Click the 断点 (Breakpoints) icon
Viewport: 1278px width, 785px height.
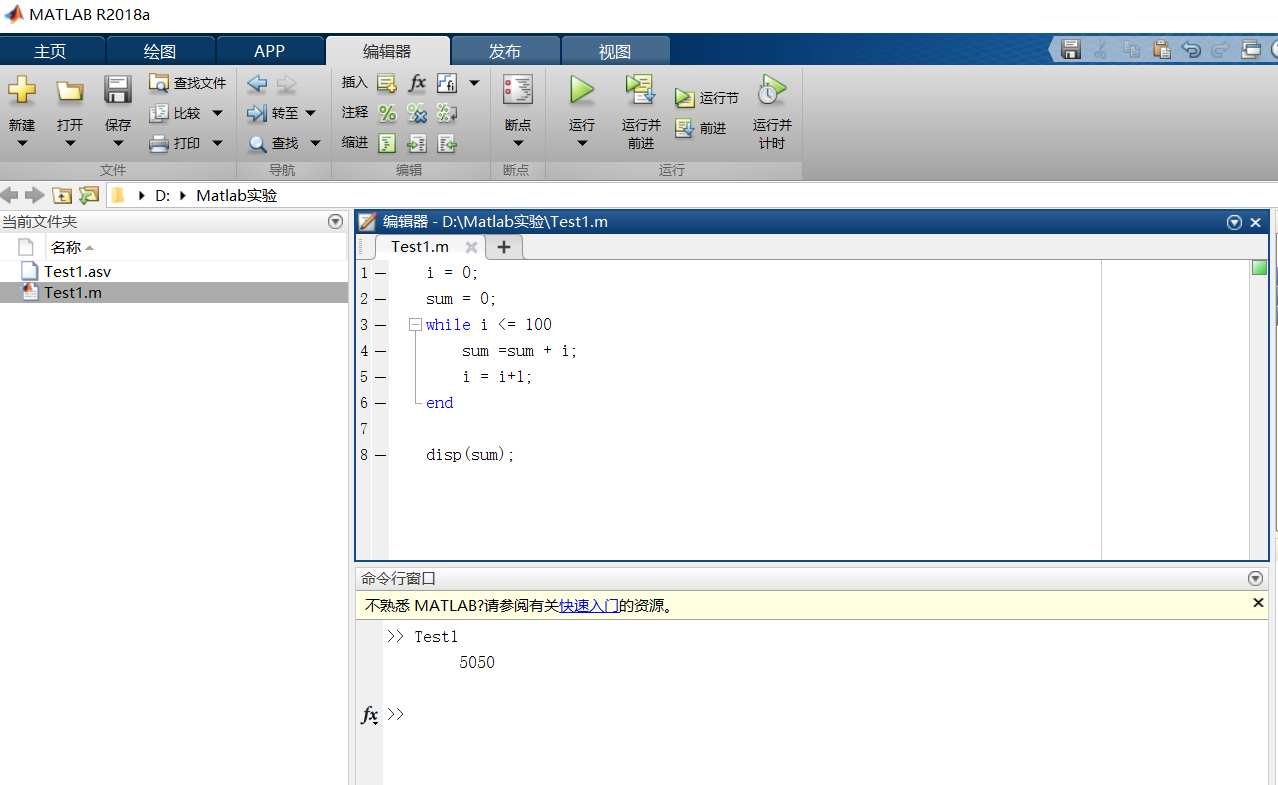point(518,90)
